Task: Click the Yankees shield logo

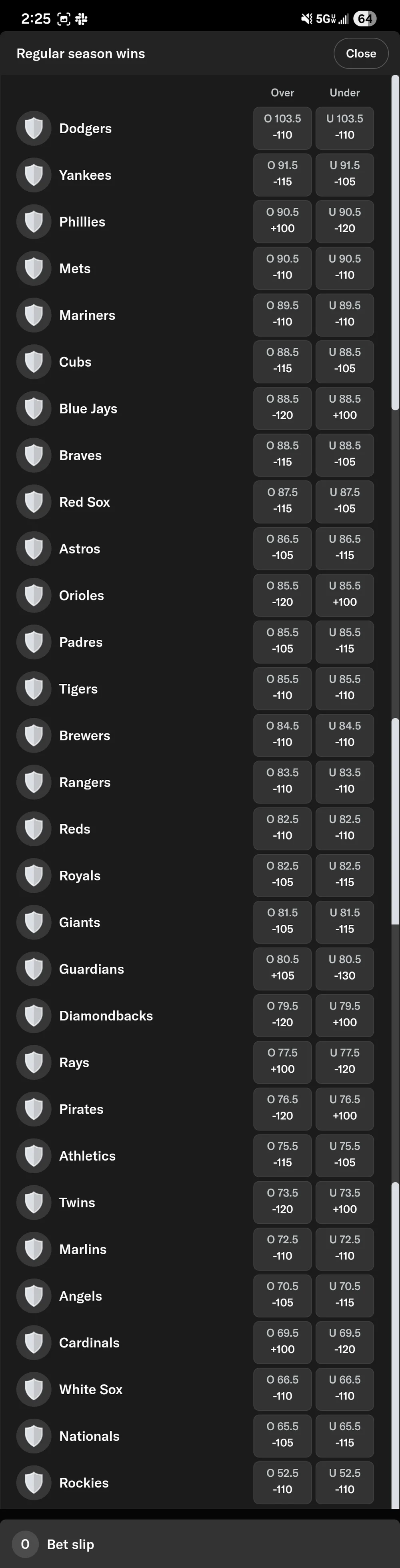Action: point(34,175)
